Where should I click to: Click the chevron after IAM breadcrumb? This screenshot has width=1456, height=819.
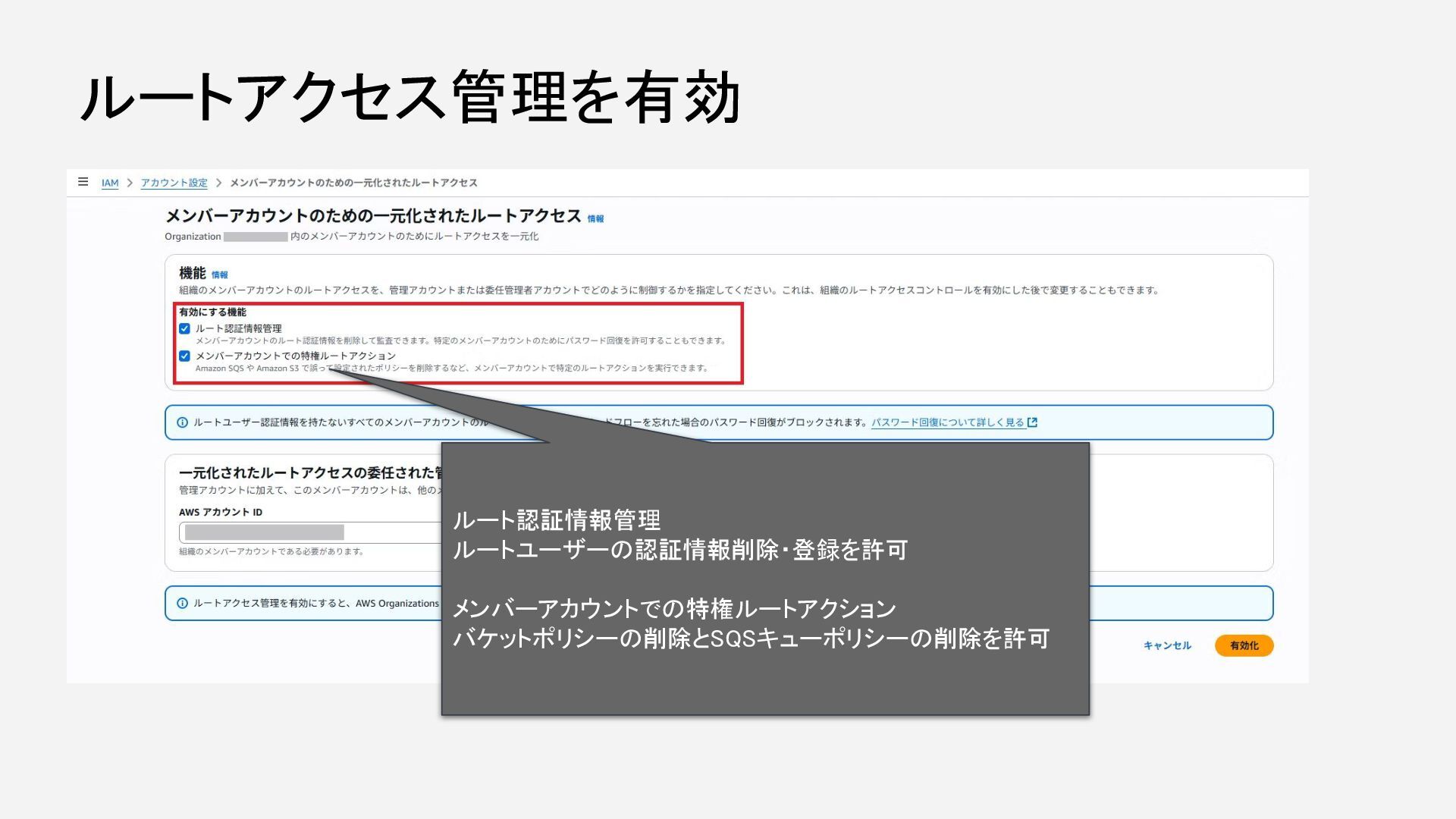(x=130, y=183)
